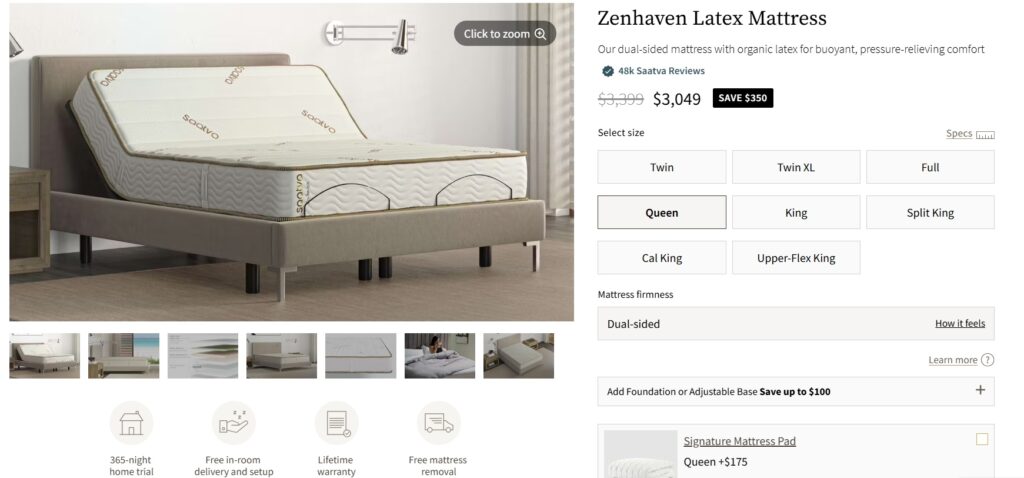Image resolution: width=1024 pixels, height=478 pixels.
Task: Select the Twin XL size option
Action: coord(796,167)
